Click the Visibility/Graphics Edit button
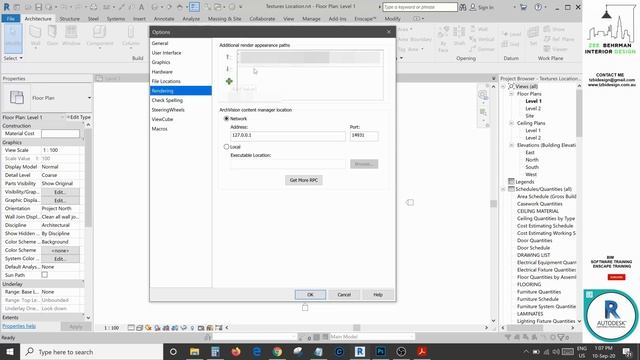640x360 pixels. click(x=60, y=192)
